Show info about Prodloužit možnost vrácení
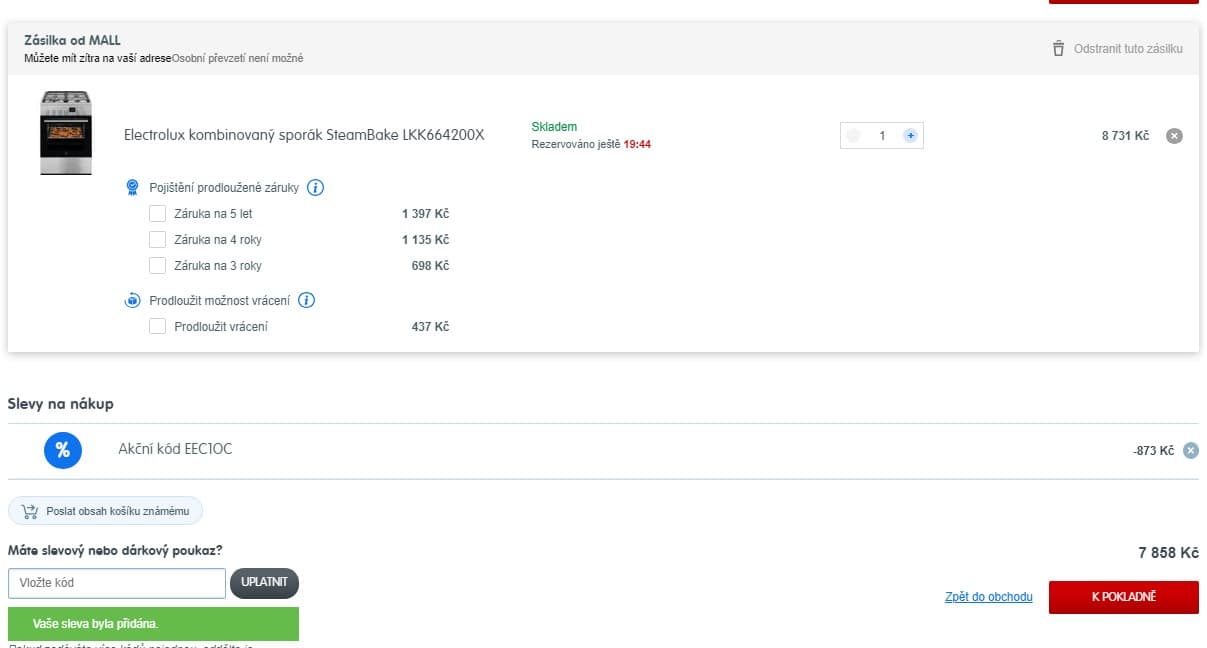 coord(307,300)
